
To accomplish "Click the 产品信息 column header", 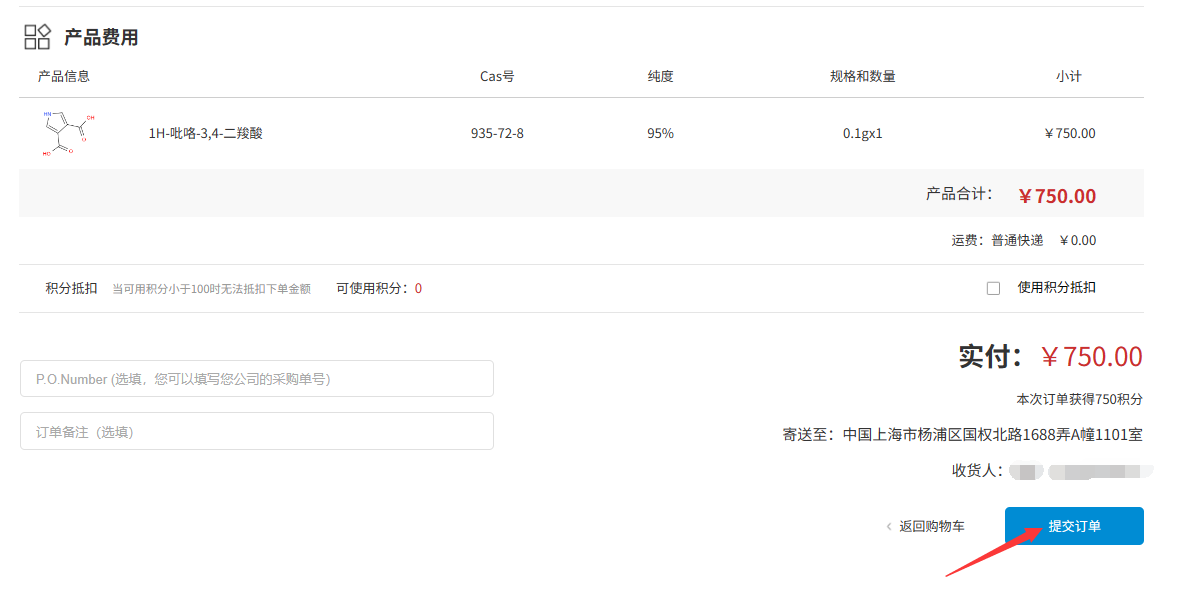I will [64, 76].
